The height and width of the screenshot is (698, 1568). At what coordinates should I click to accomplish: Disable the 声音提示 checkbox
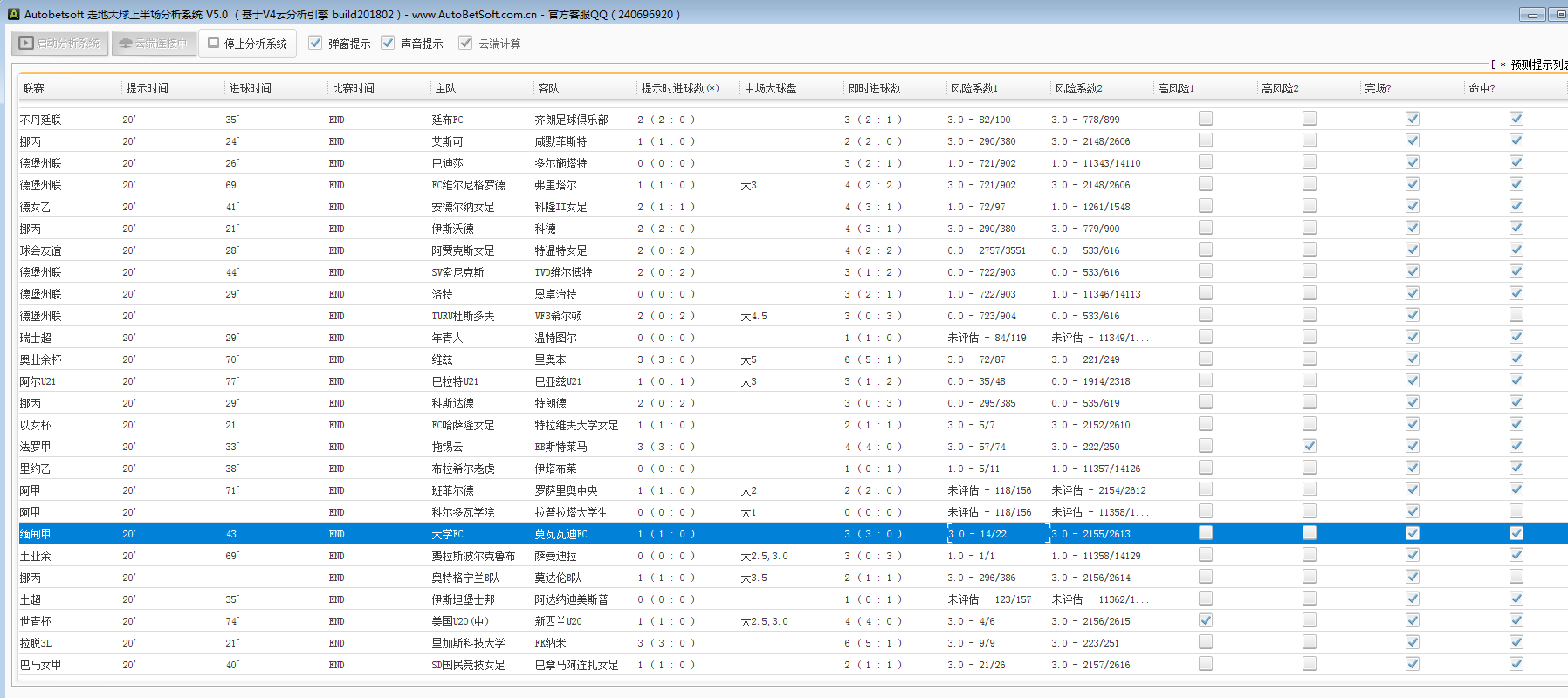click(389, 43)
